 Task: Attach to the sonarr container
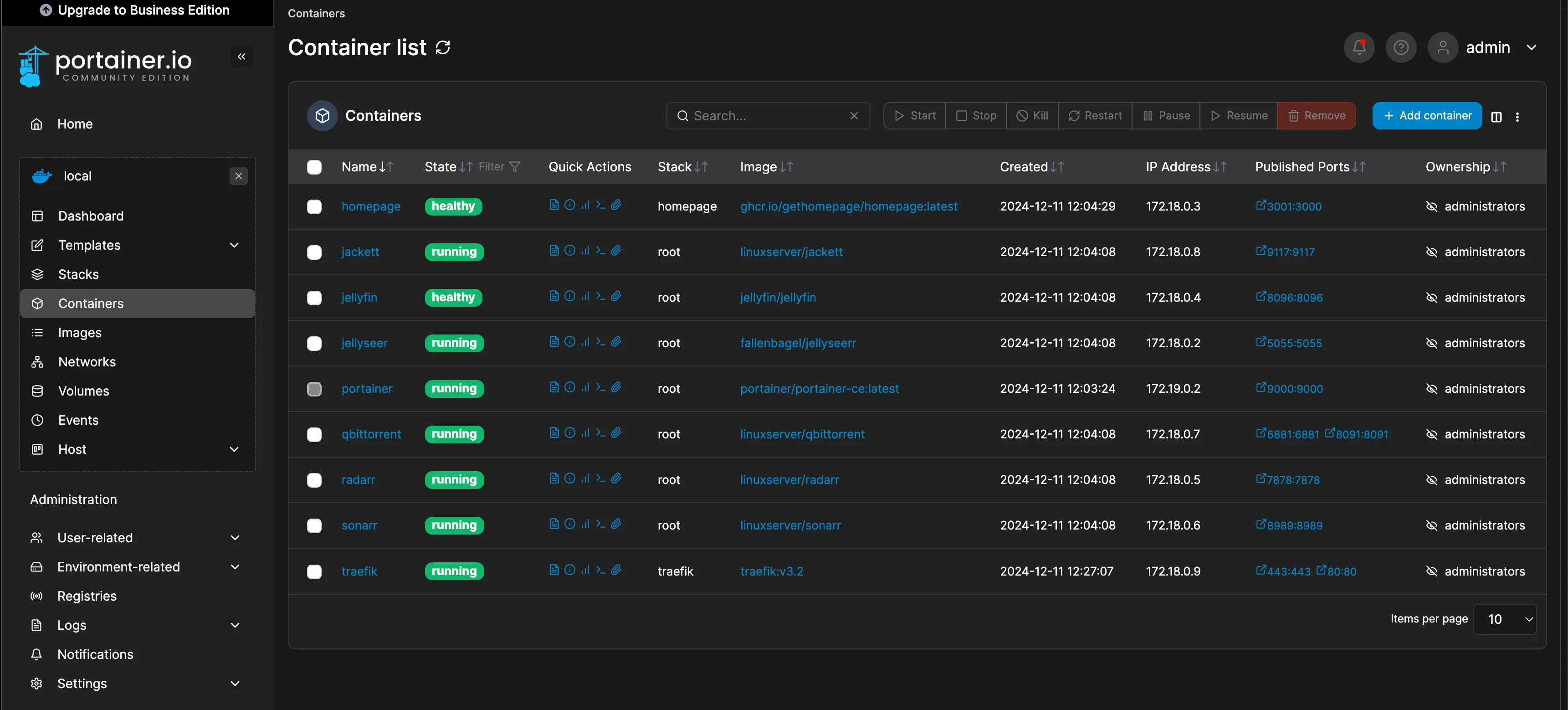(x=617, y=524)
